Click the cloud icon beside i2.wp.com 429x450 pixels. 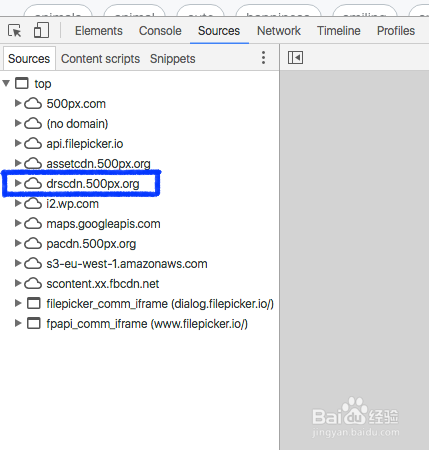pyautogui.click(x=33, y=204)
